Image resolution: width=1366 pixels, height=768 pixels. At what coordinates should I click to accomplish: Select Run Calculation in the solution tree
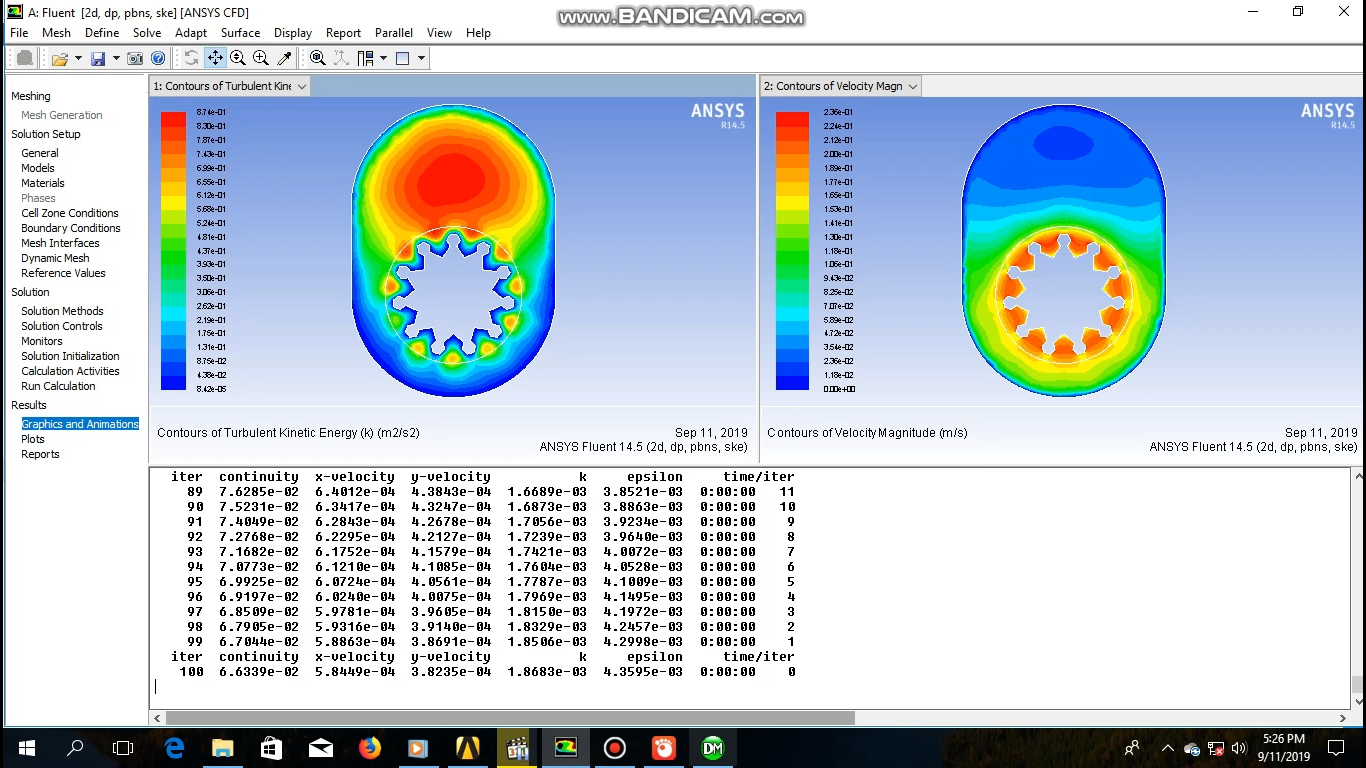(x=57, y=386)
